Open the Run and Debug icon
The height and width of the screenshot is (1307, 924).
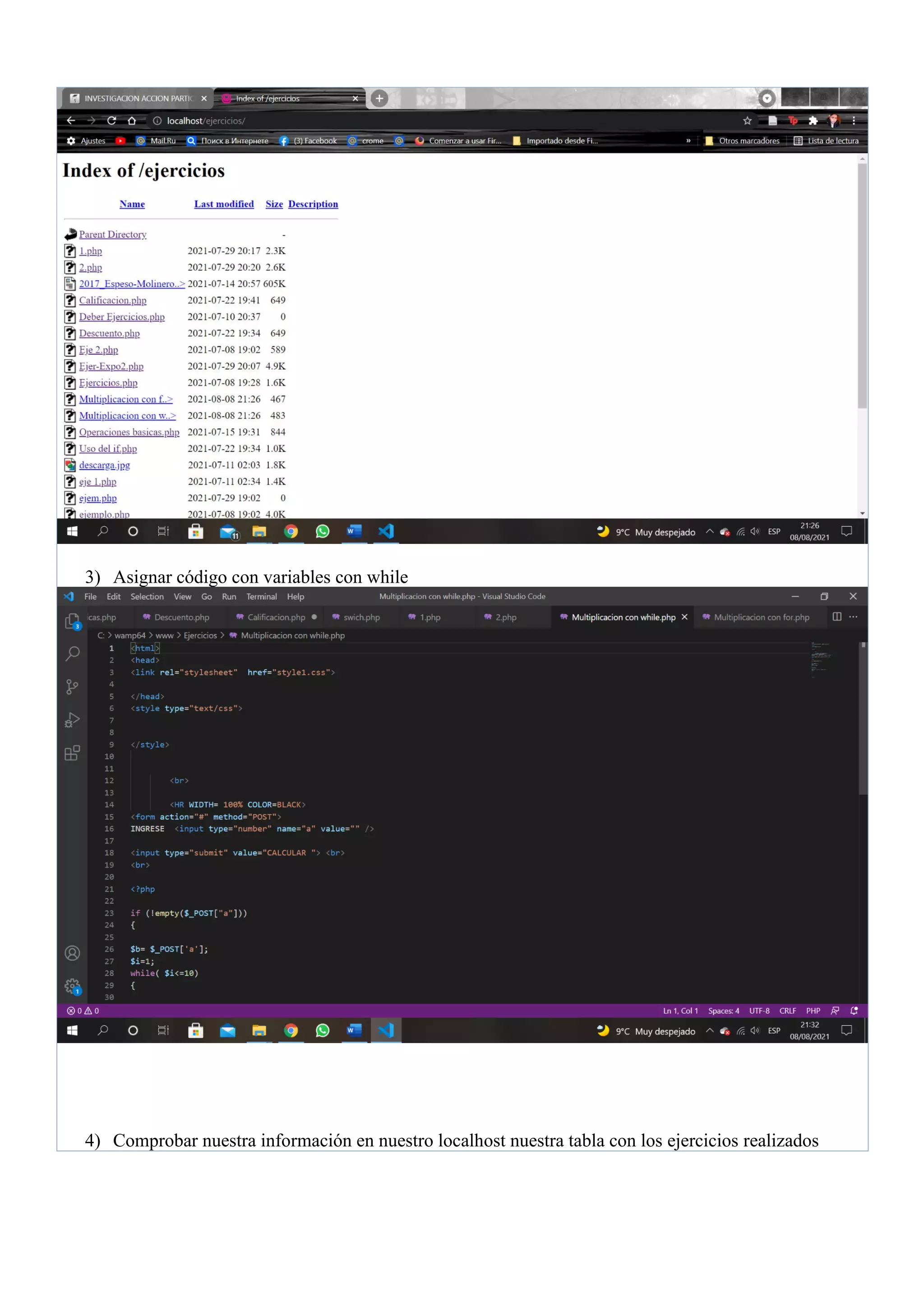[x=72, y=720]
